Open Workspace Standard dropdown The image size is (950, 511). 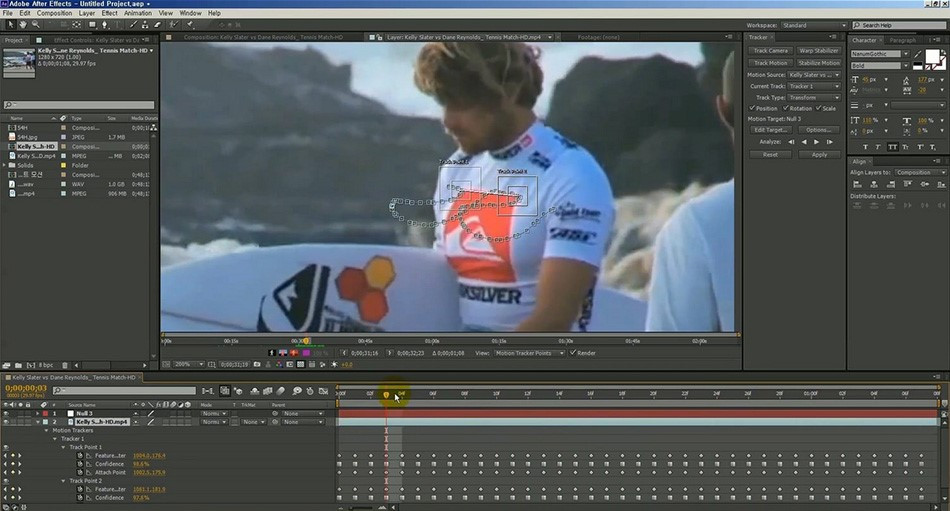pyautogui.click(x=814, y=25)
